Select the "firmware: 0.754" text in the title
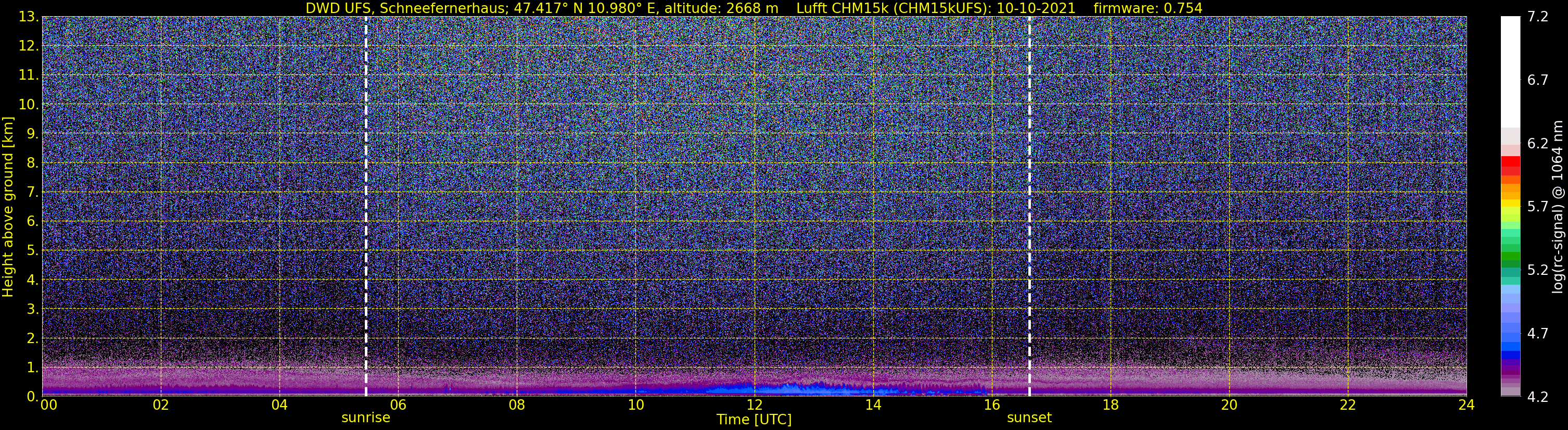Viewport: 1568px width, 430px height. click(1148, 8)
